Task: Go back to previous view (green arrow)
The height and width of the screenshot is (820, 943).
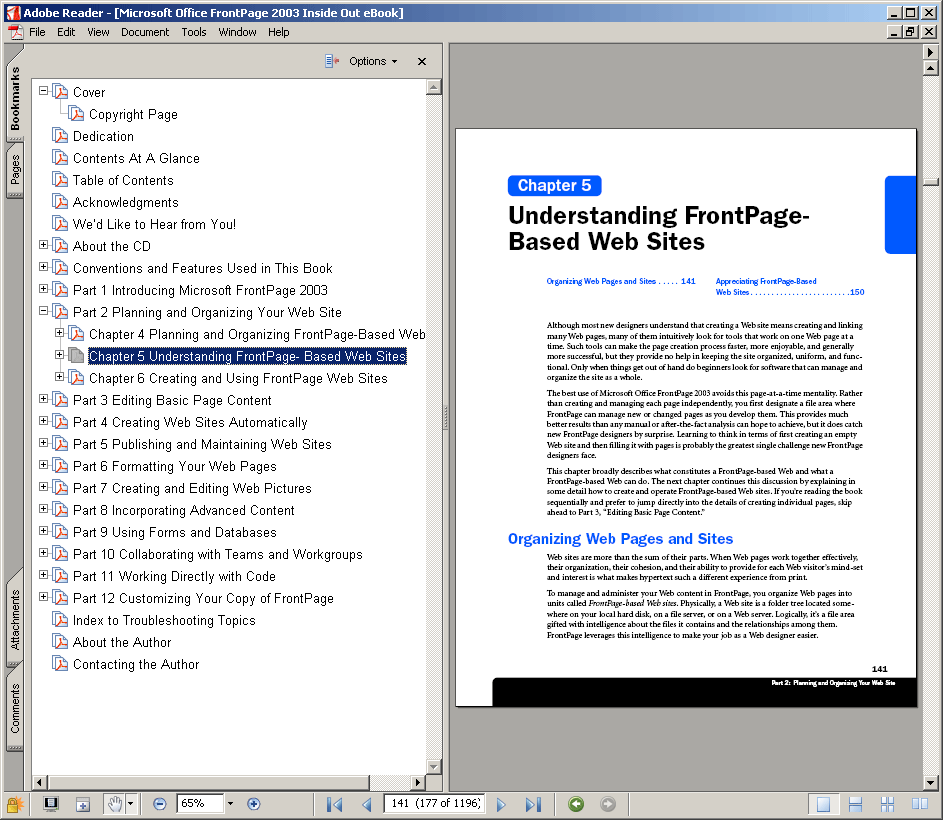Action: [x=576, y=804]
